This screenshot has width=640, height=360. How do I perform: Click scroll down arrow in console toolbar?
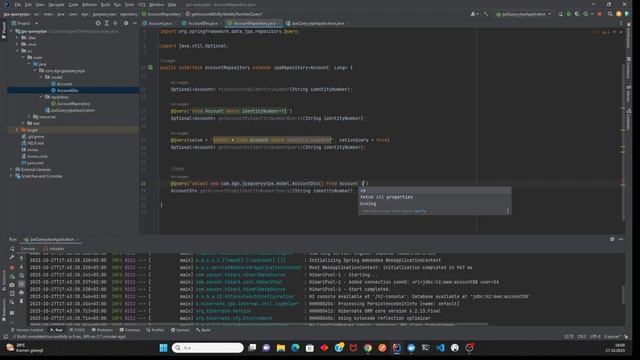[x=22, y=267]
